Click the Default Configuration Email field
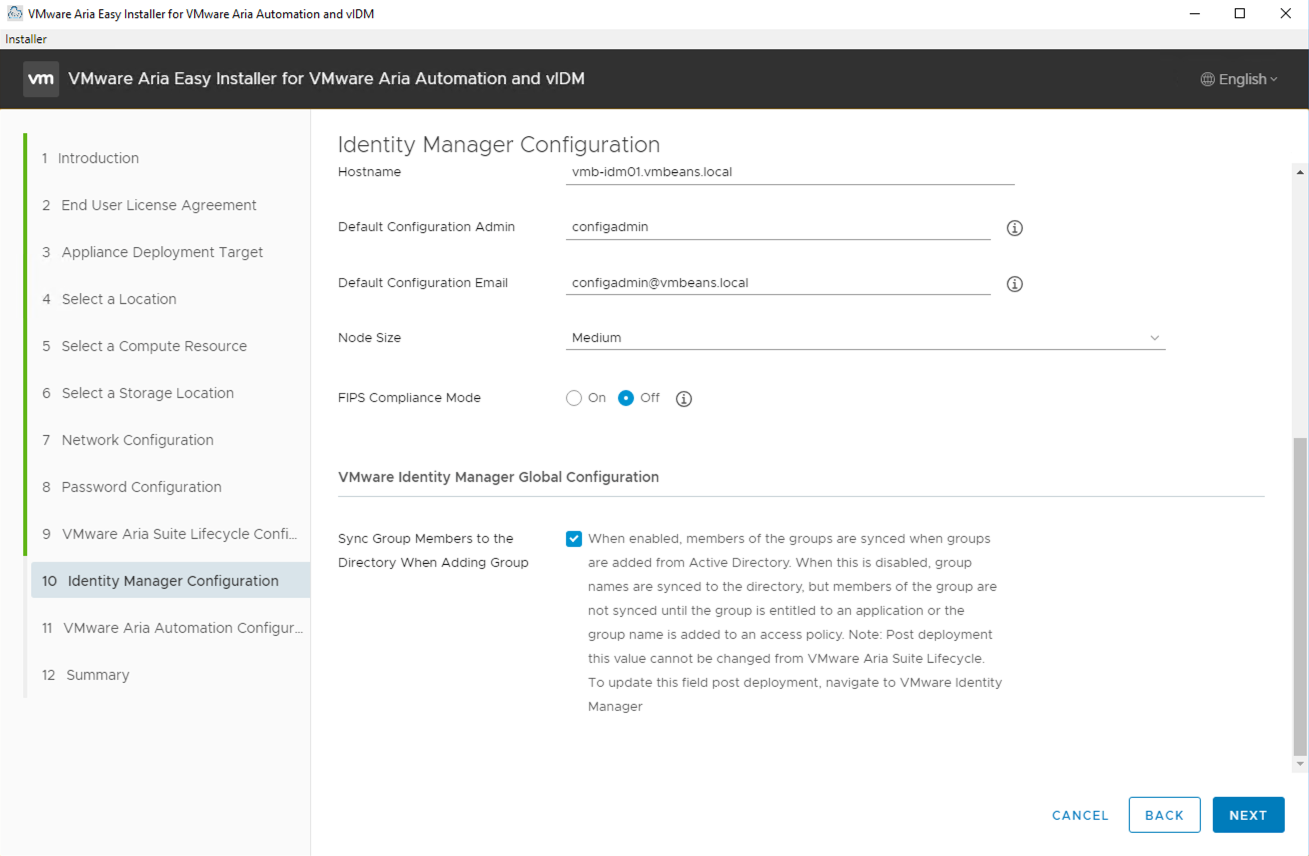1309x856 pixels. click(778, 283)
